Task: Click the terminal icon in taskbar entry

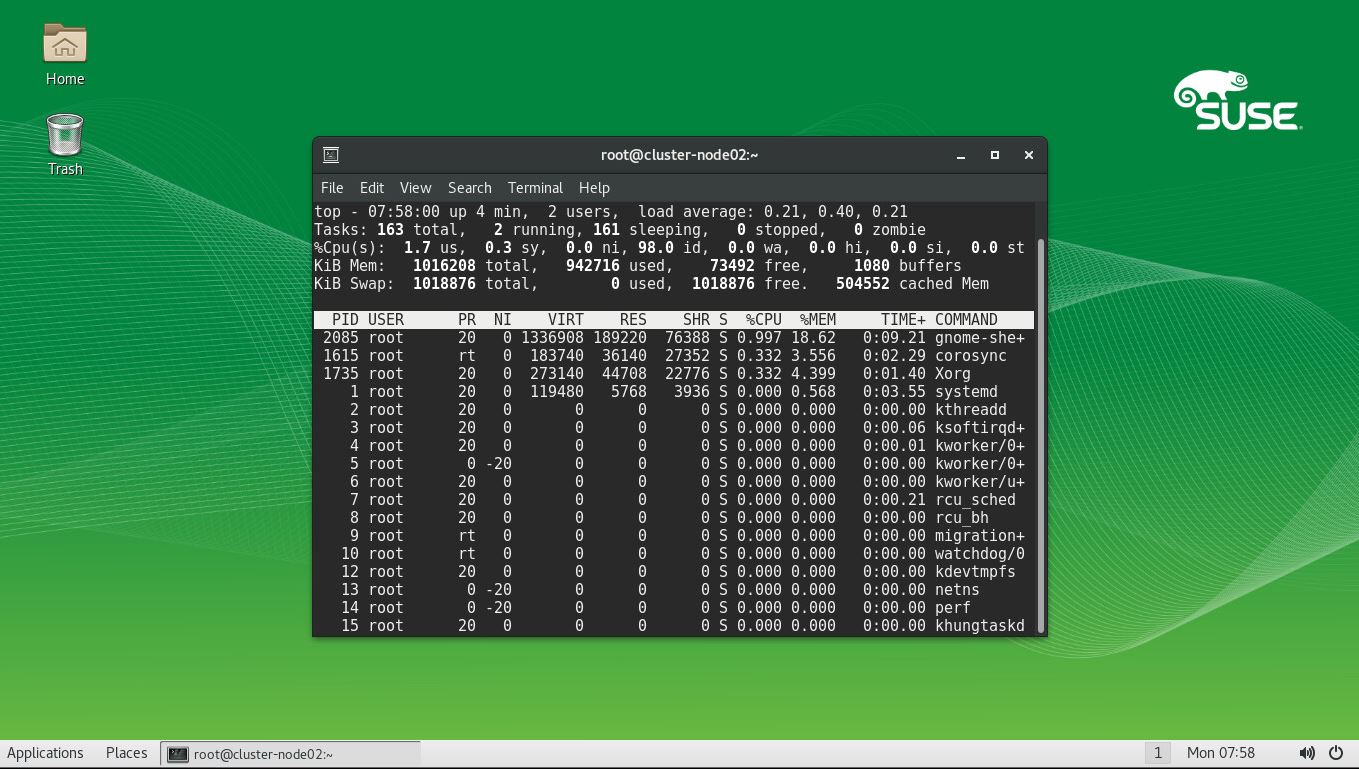Action: 178,754
